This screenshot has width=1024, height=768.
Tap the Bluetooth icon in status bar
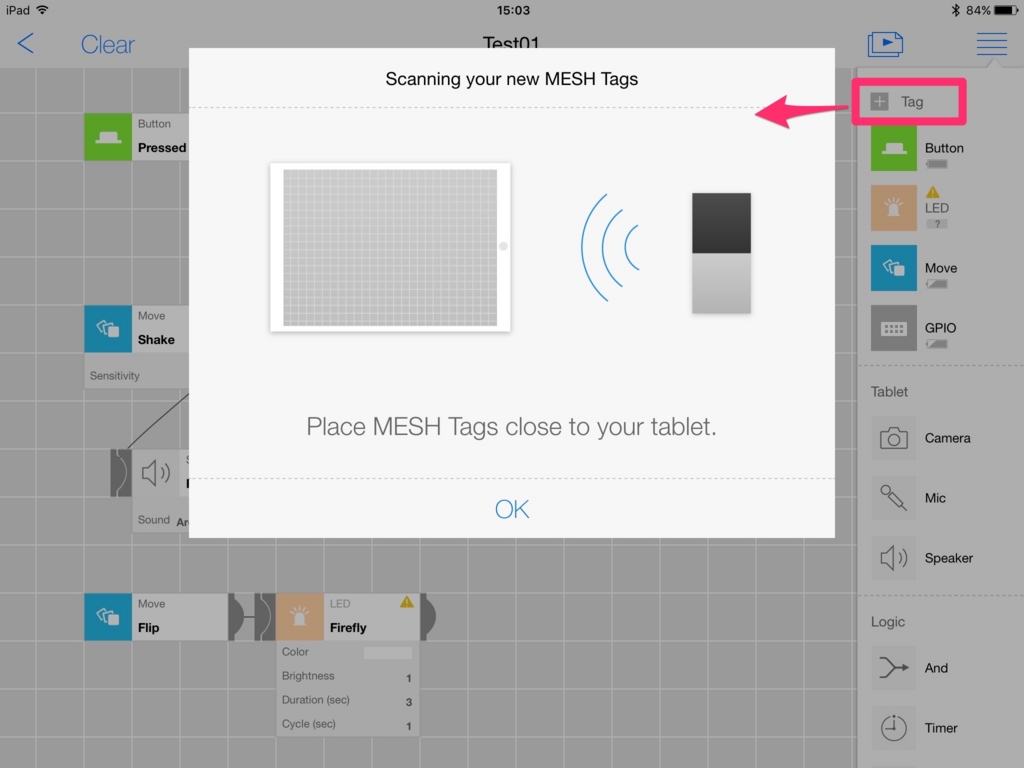click(x=955, y=10)
